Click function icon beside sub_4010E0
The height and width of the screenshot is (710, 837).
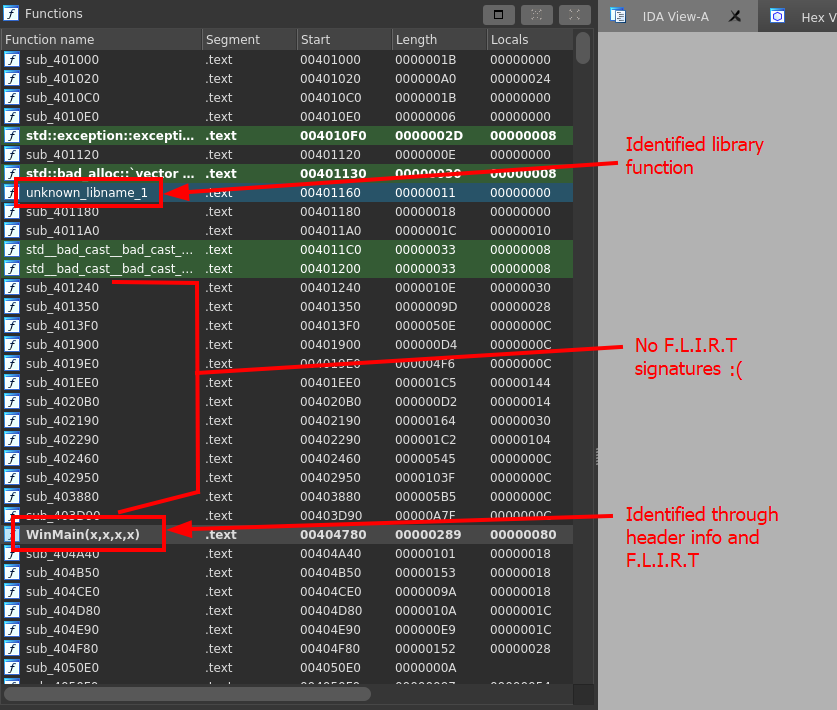[12, 116]
